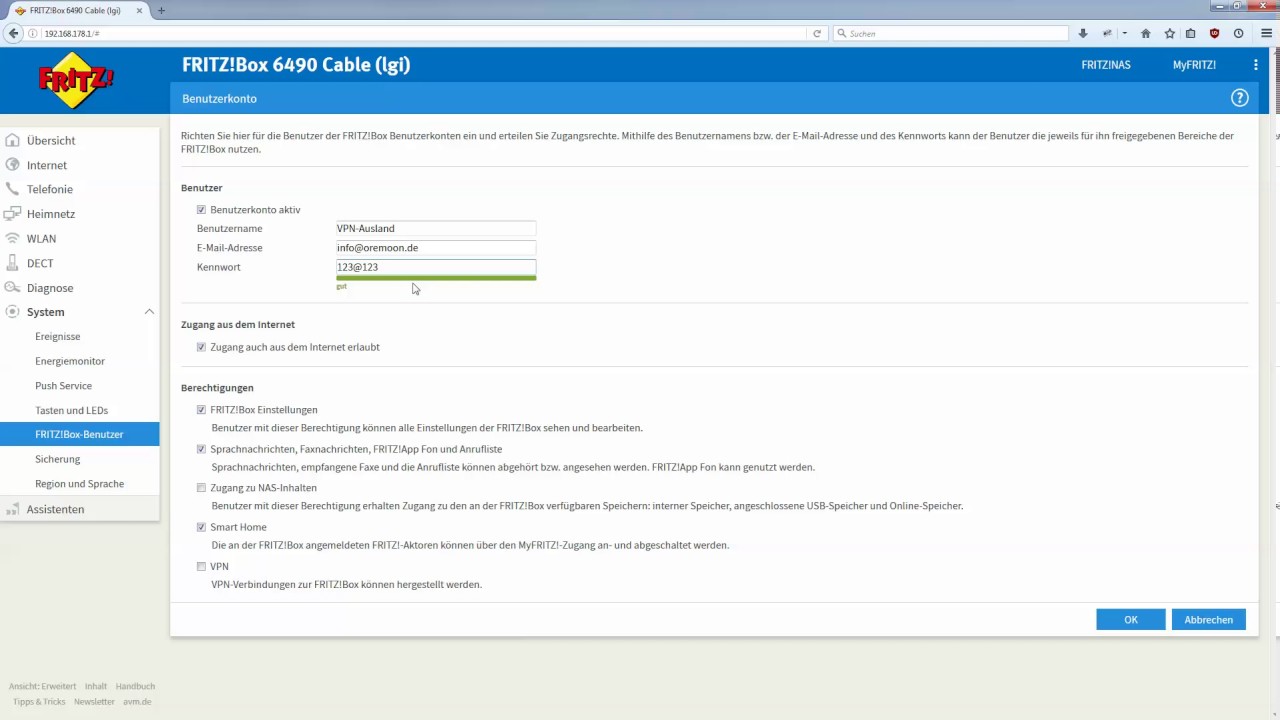Screen dimensions: 1280x720
Task: Click the browser address bar
Action: (425, 33)
